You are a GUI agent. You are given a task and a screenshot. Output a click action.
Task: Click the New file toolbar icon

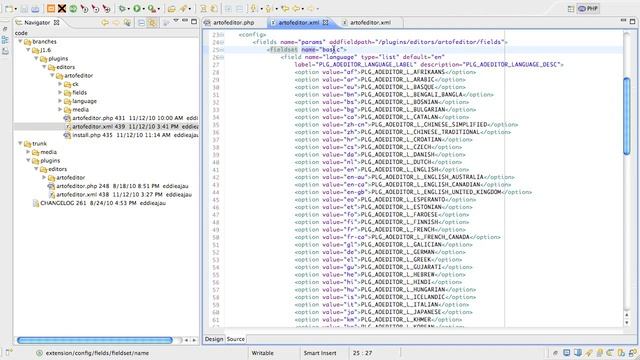[x=8, y=8]
